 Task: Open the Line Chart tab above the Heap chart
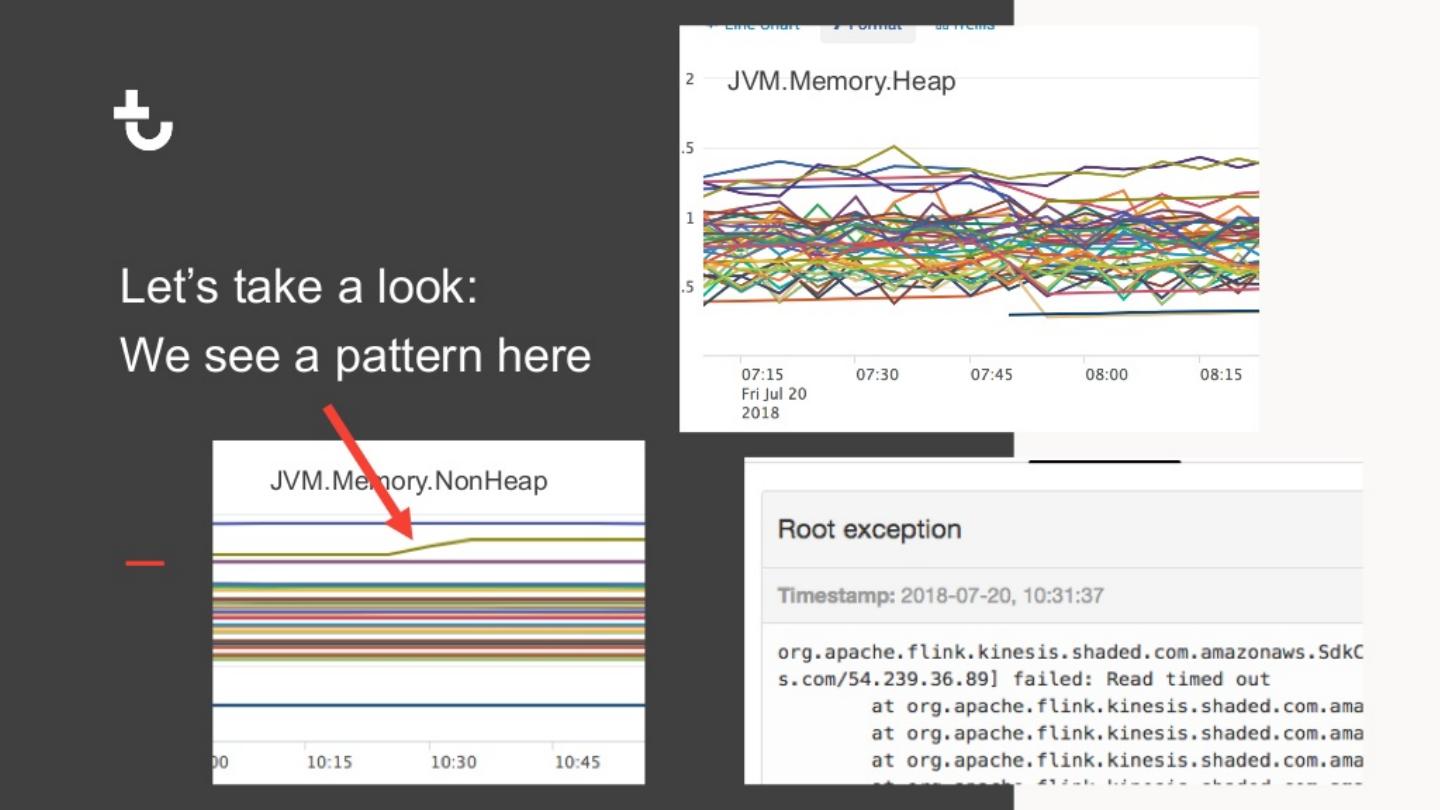754,27
